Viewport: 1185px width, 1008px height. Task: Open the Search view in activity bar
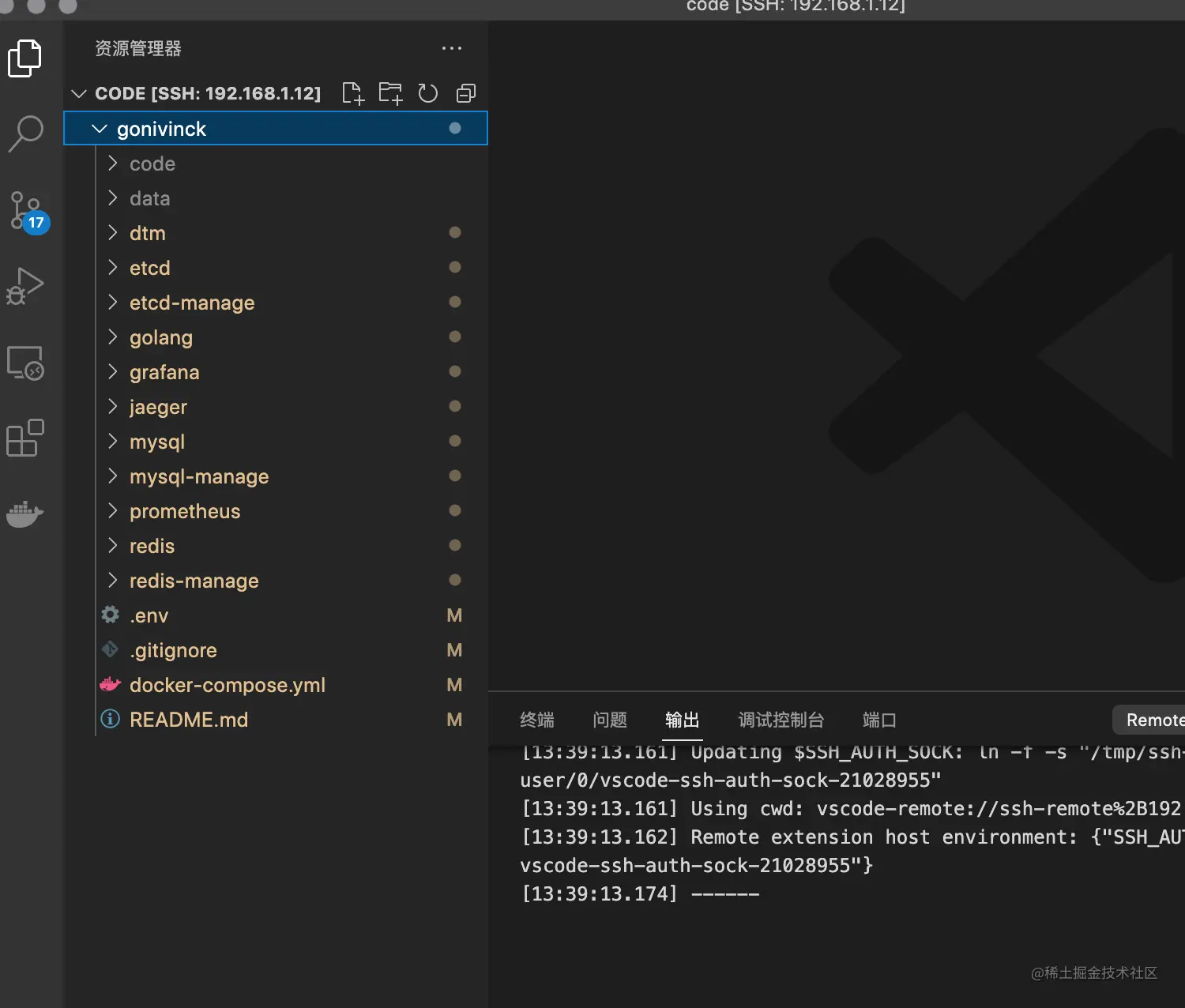(25, 134)
